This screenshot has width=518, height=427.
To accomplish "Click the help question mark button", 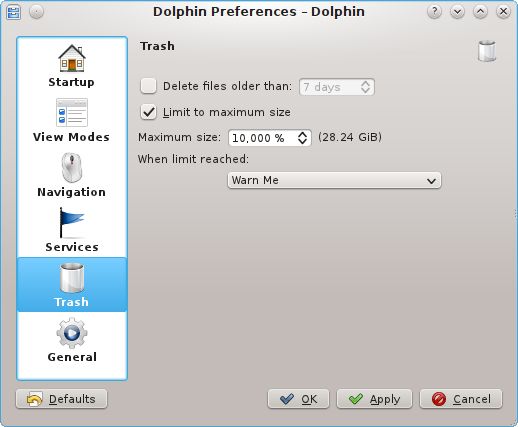I will pyautogui.click(x=434, y=12).
